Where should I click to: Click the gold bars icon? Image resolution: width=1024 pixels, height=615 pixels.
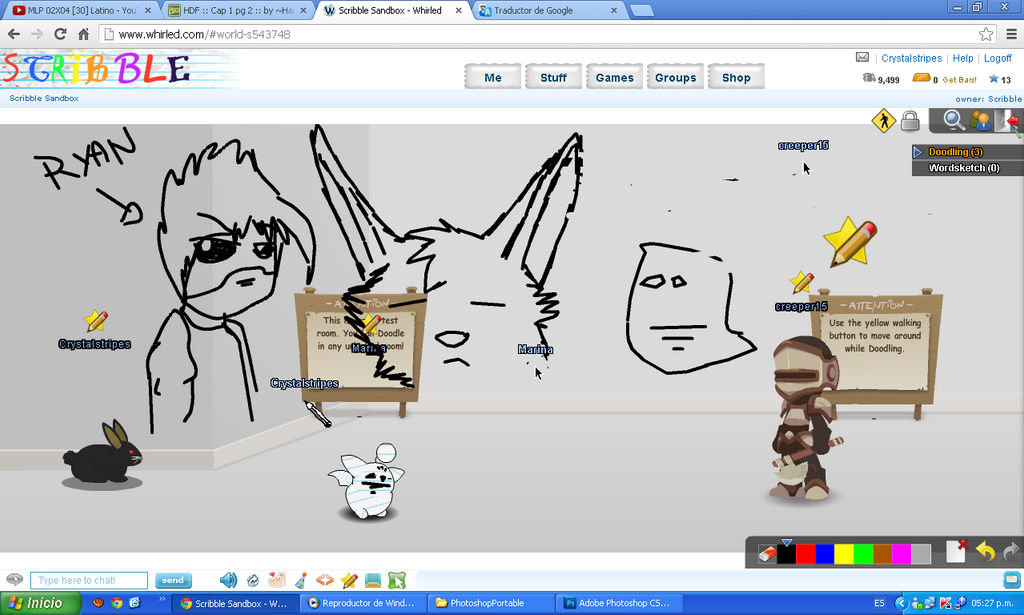[x=921, y=78]
